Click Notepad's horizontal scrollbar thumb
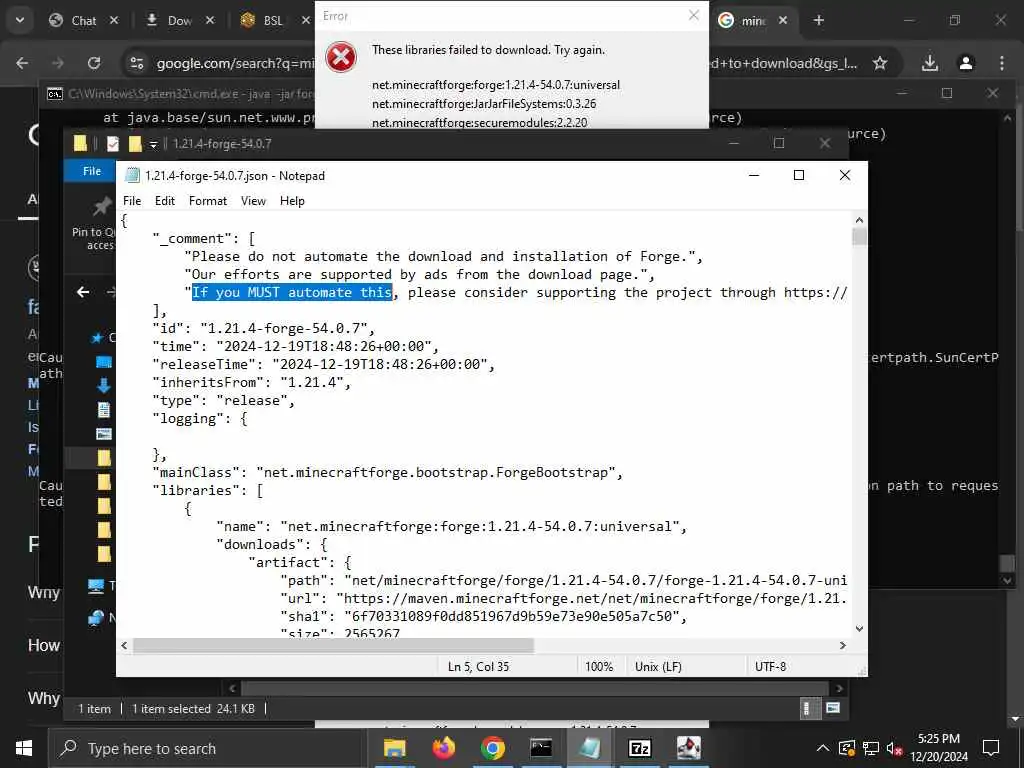 tap(333, 645)
